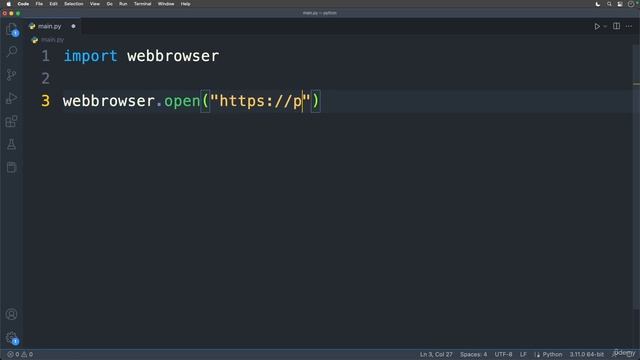Open the Code application menu

click(x=23, y=4)
